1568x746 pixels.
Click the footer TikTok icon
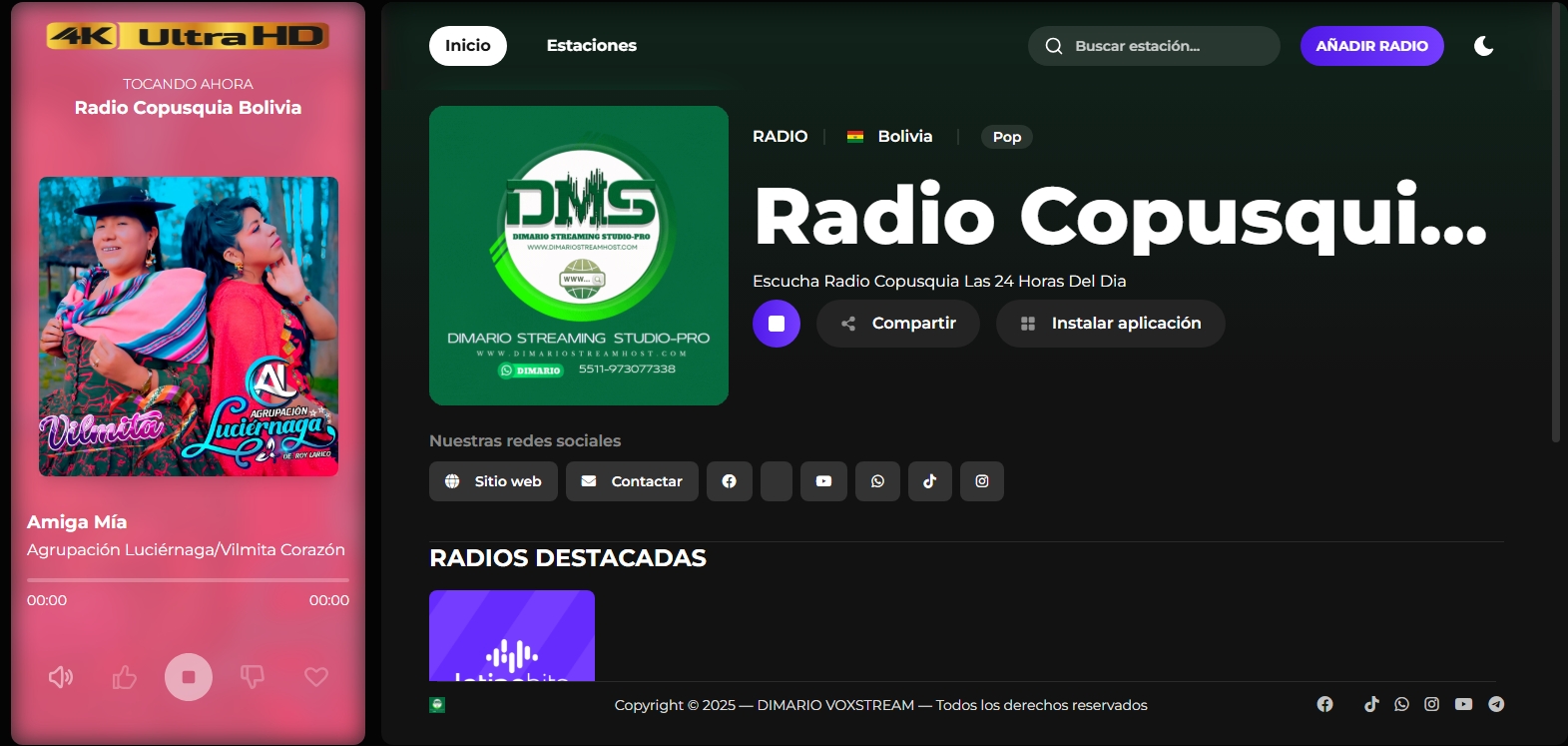click(x=1371, y=704)
